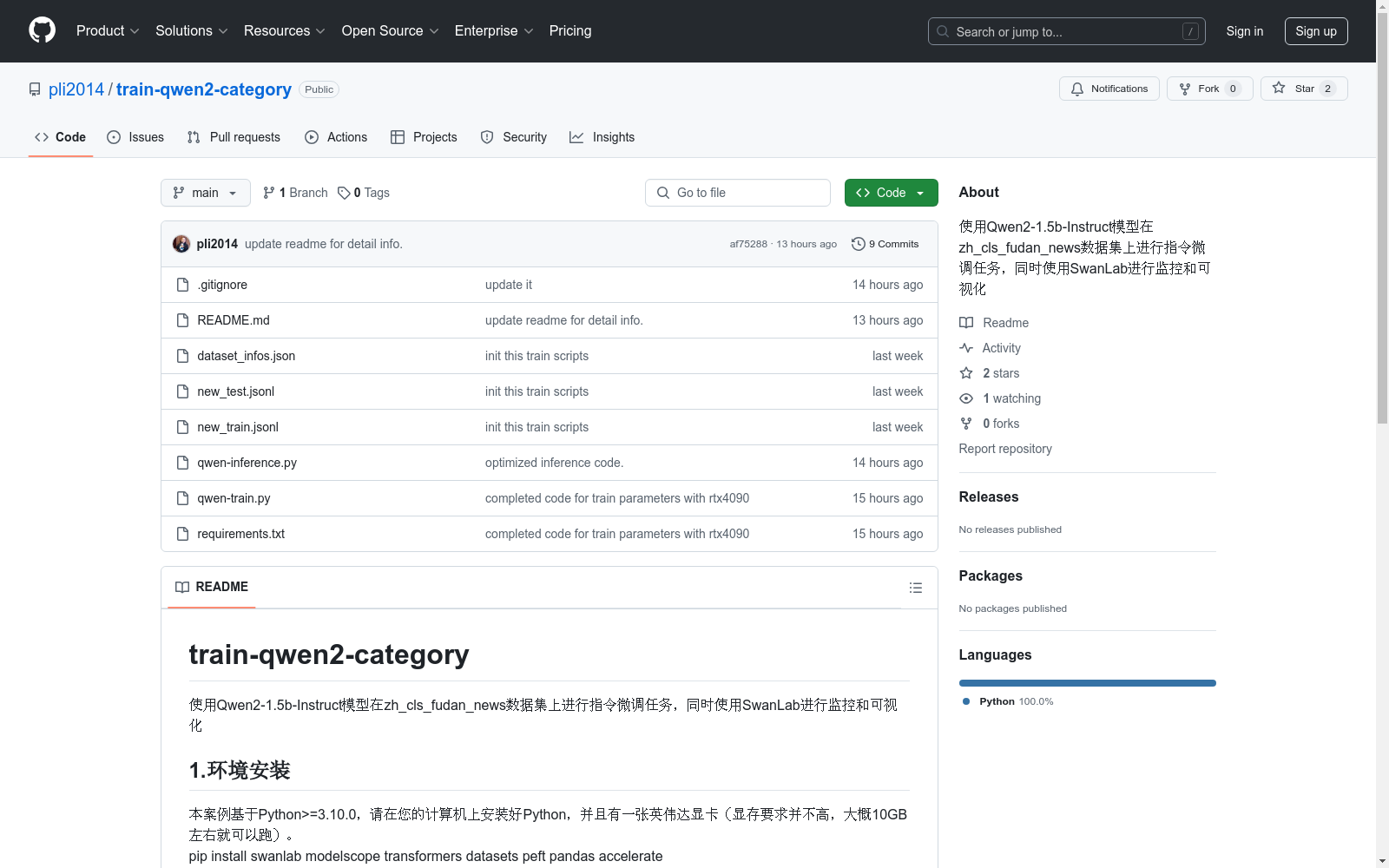1389x868 pixels.
Task: Open the green Code dropdown button
Action: click(x=891, y=193)
